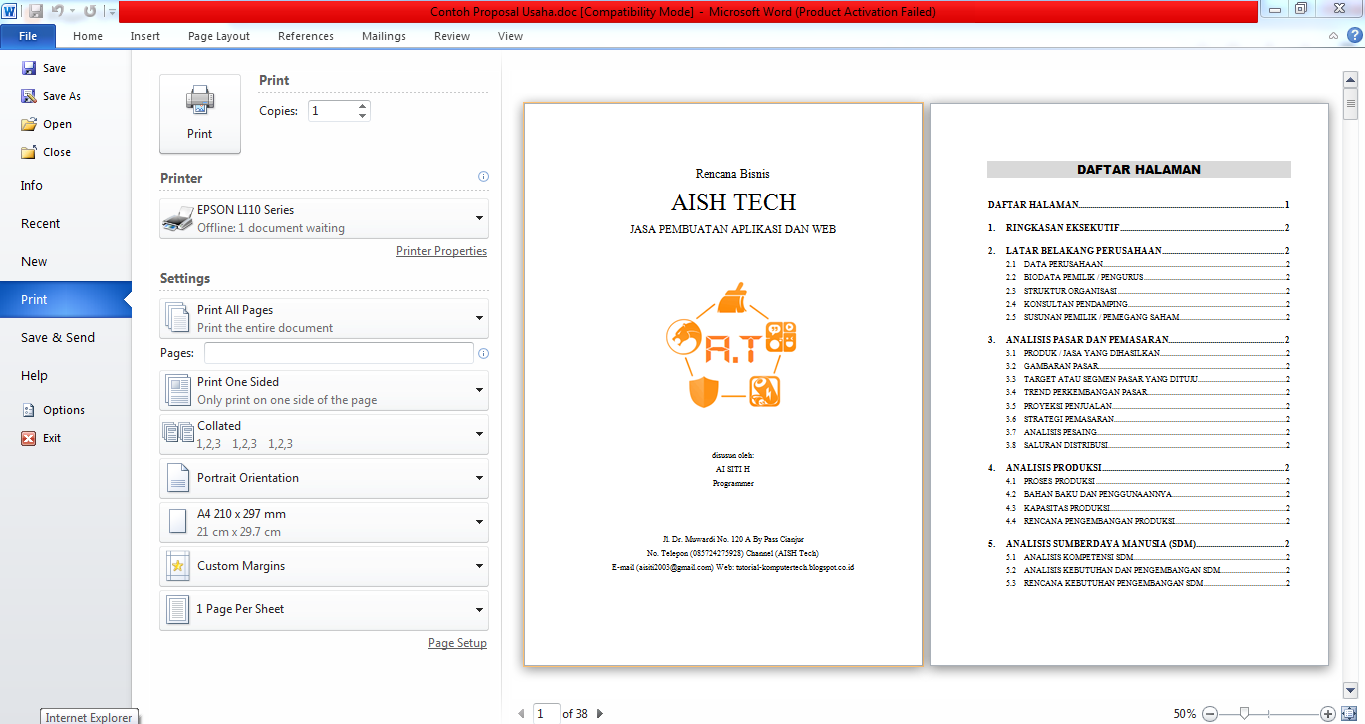The width and height of the screenshot is (1365, 724).
Task: Click the current page number box
Action: [x=547, y=714]
